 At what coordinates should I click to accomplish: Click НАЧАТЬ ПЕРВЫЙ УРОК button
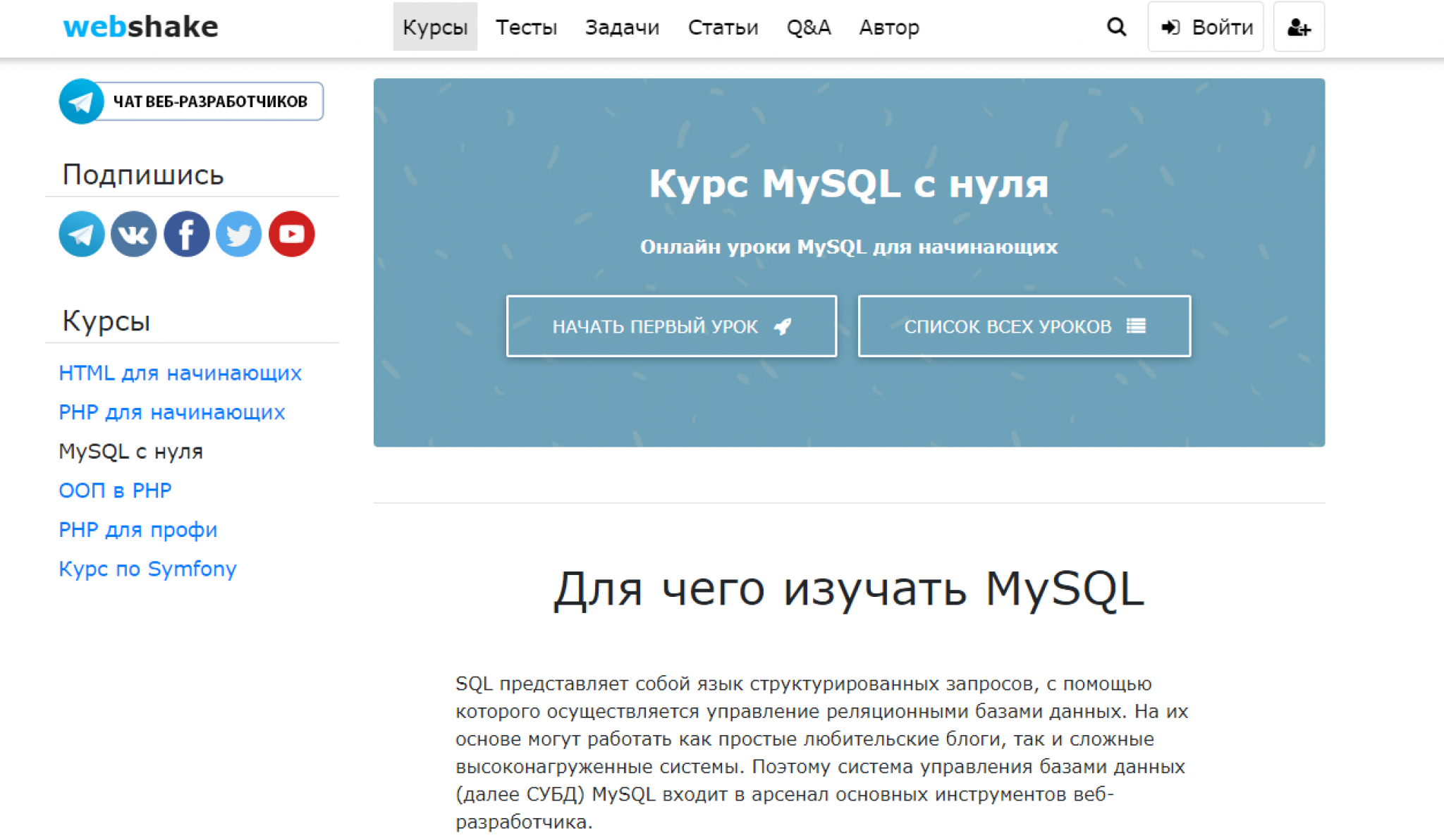pos(671,326)
